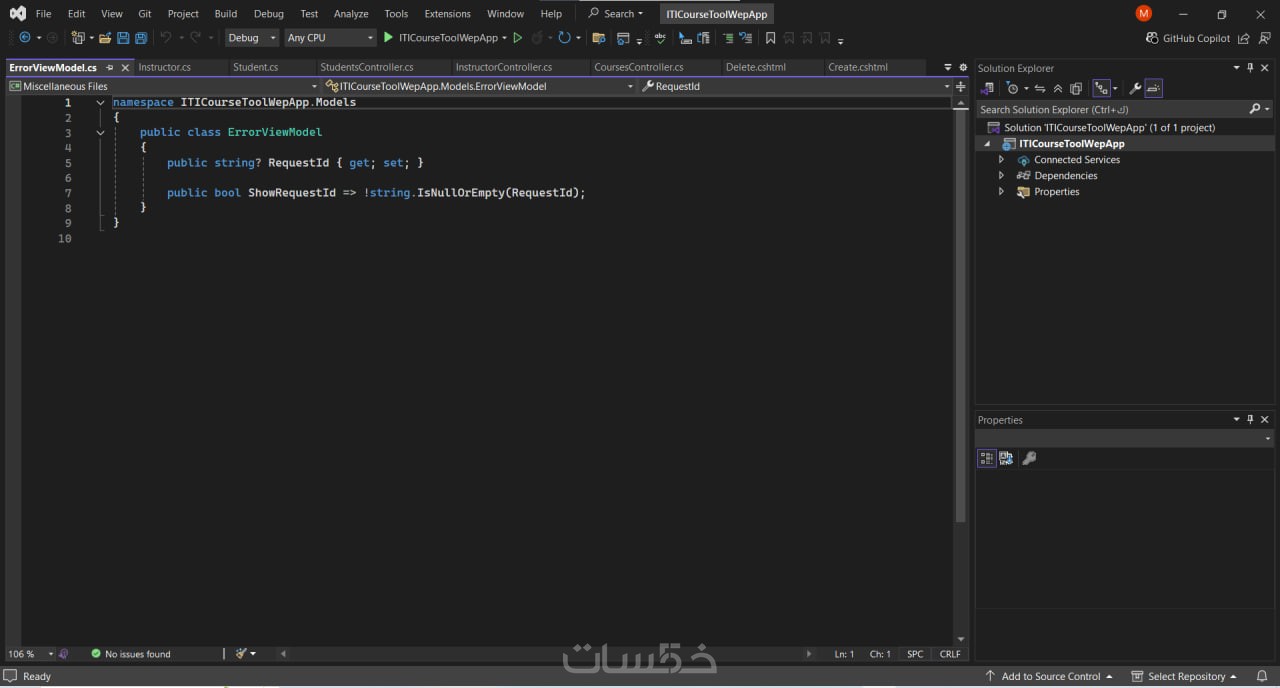
Task: Switch to the StudentsController.cs tab
Action: pos(367,67)
